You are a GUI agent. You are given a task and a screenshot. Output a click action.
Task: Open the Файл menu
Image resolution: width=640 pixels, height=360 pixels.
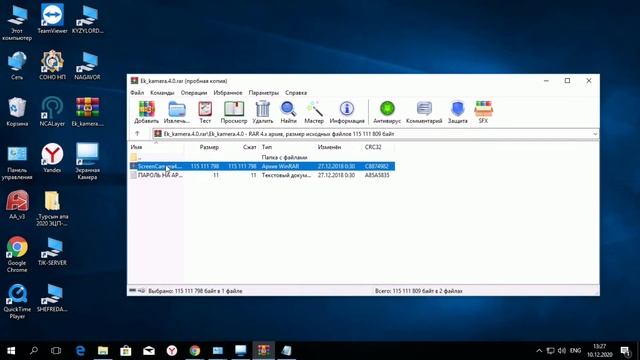coord(137,93)
